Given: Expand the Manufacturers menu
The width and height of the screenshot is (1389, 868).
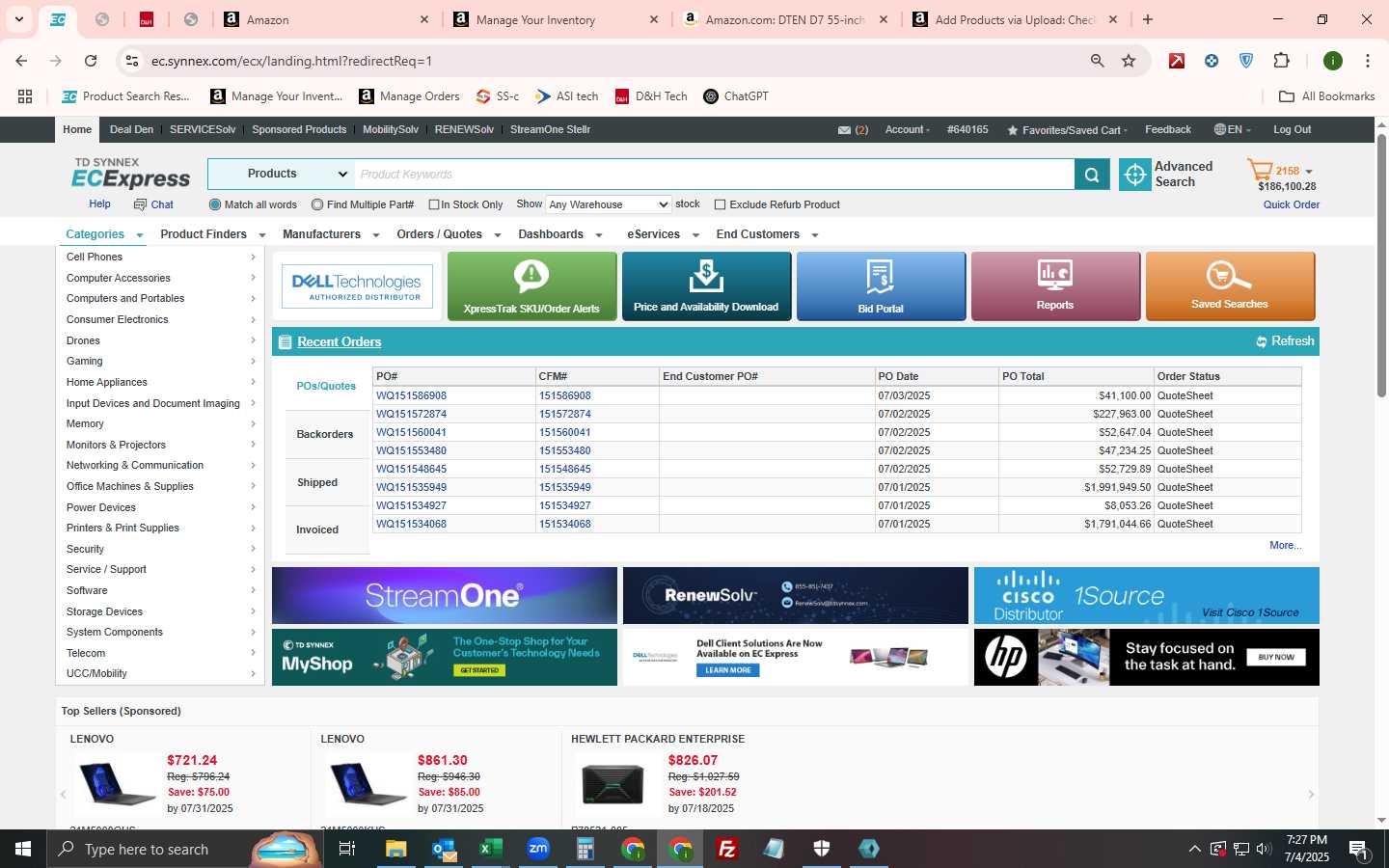Looking at the screenshot, I should point(331,234).
